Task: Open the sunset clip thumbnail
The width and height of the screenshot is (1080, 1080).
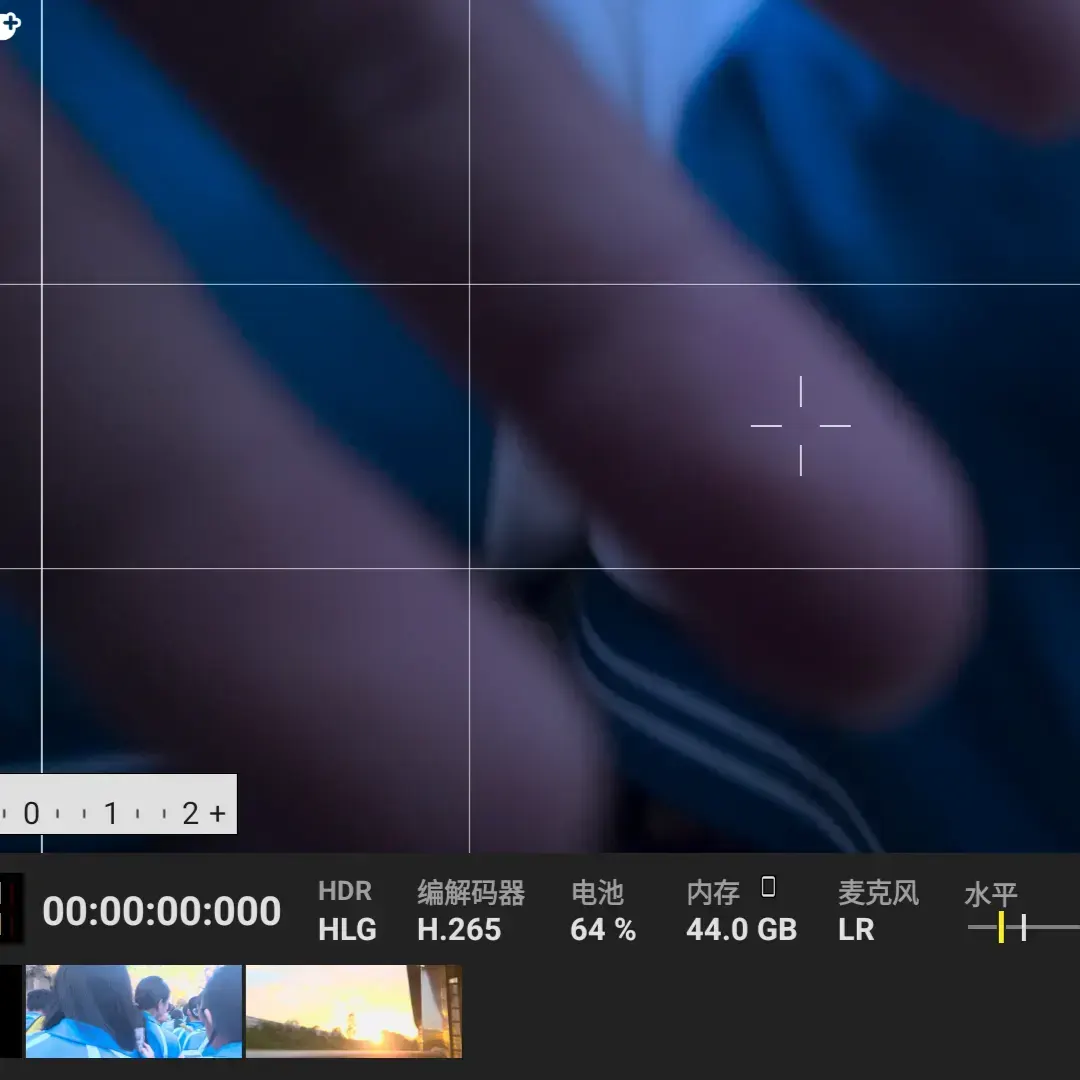Action: [x=353, y=1011]
